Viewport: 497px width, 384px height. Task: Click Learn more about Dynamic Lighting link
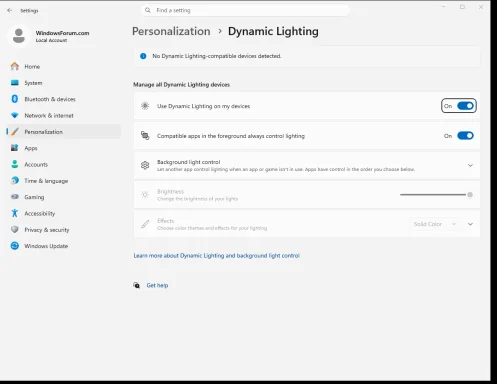(x=217, y=256)
